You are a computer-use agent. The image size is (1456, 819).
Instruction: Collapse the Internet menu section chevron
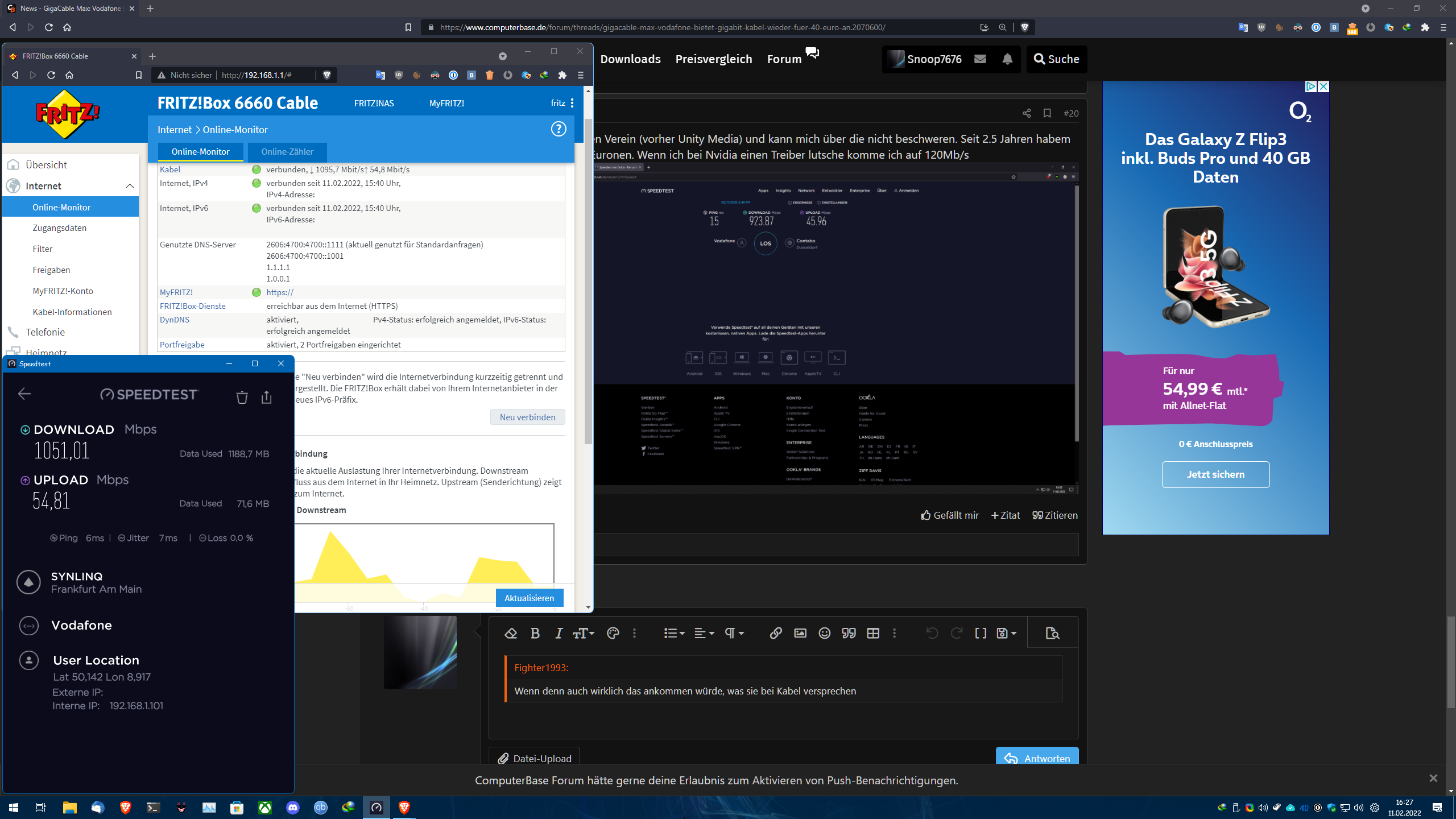coord(130,186)
